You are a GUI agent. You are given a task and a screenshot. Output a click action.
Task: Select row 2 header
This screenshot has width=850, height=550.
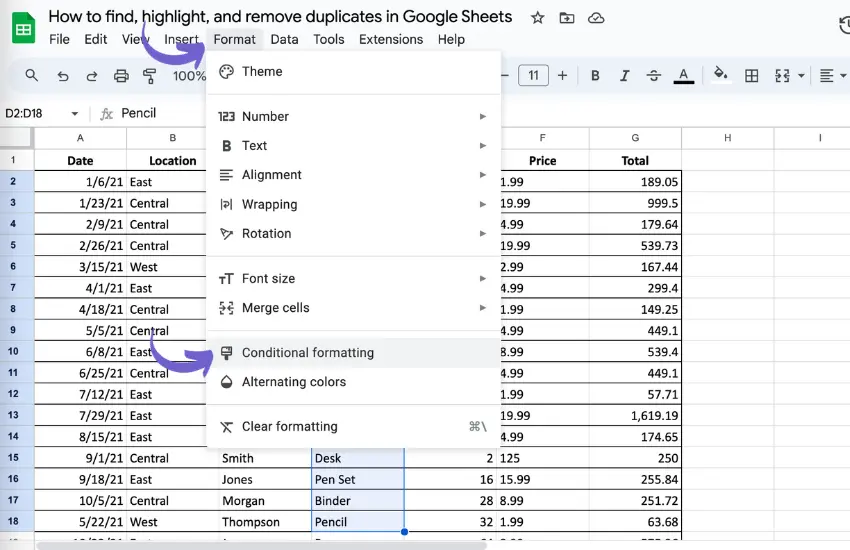pos(17,182)
